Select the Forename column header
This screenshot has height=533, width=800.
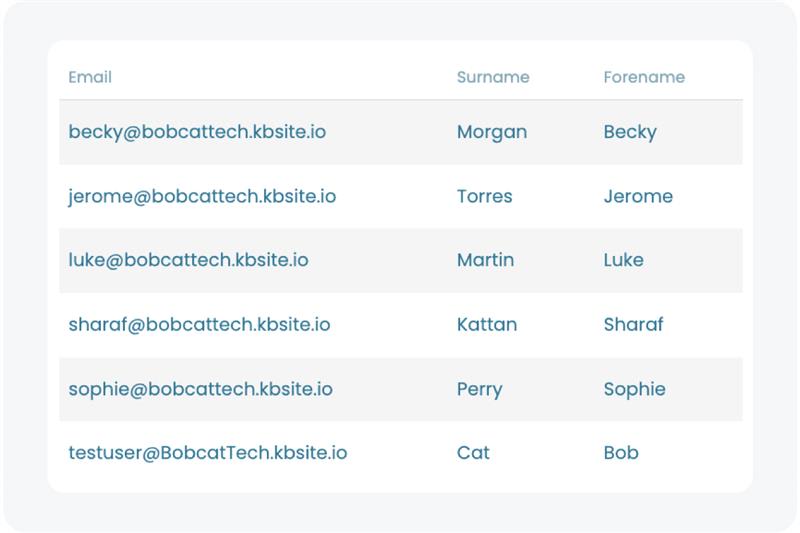pyautogui.click(x=644, y=77)
